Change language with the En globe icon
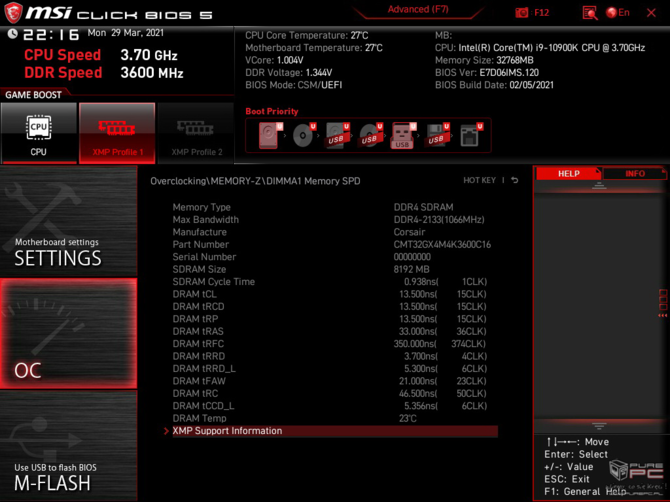 618,13
